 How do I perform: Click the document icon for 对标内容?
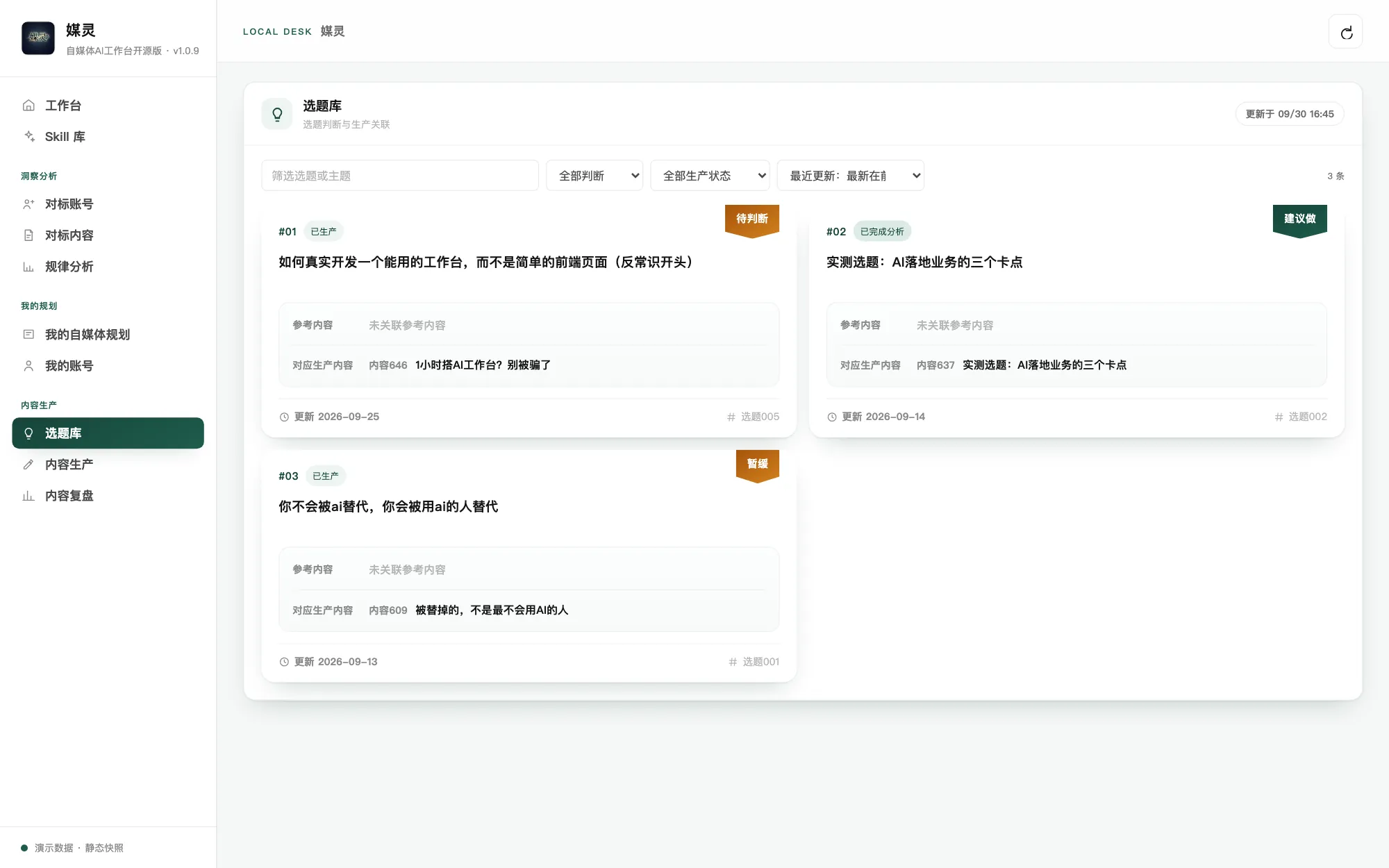click(x=28, y=235)
